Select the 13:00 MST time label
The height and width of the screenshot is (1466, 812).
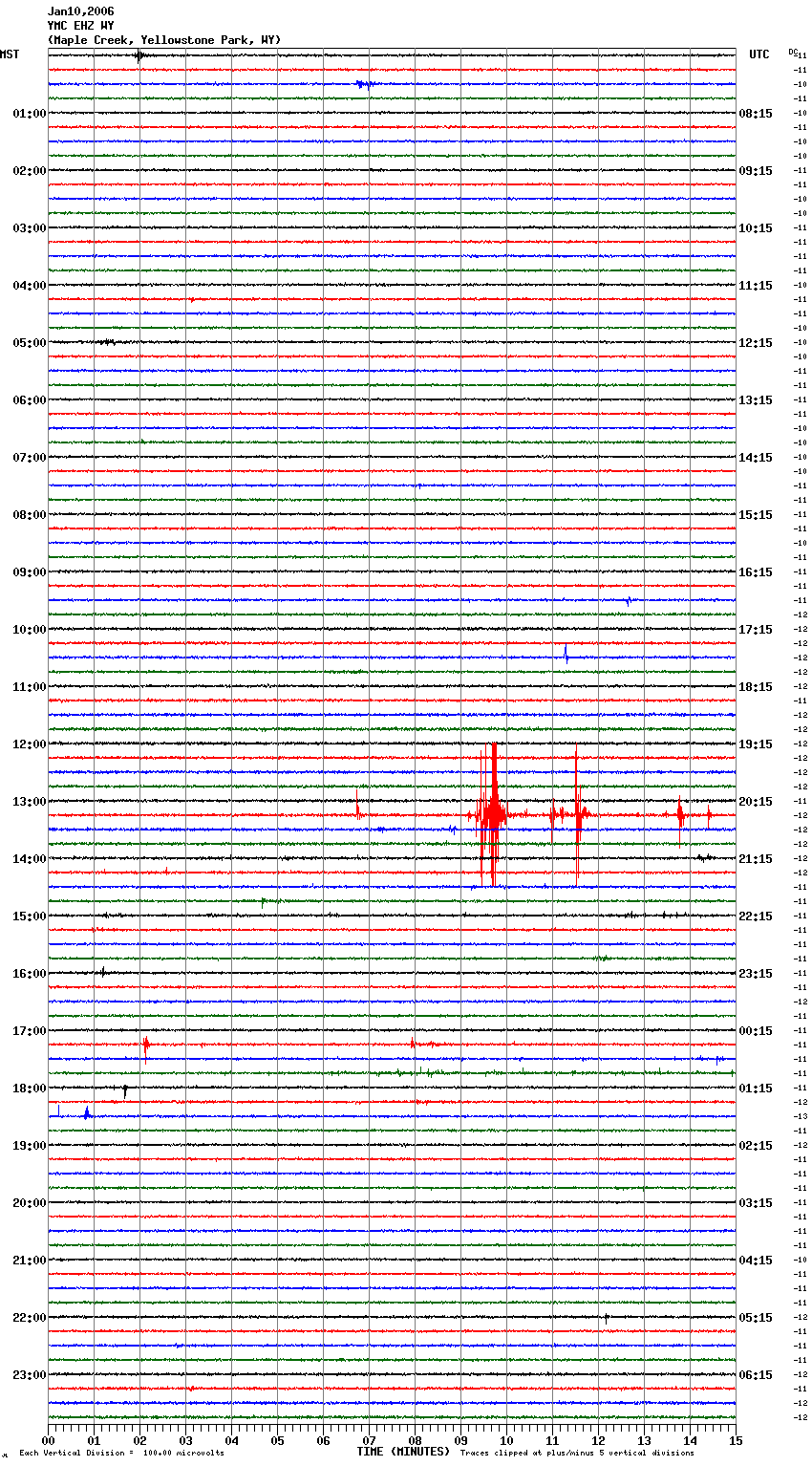pyautogui.click(x=30, y=802)
